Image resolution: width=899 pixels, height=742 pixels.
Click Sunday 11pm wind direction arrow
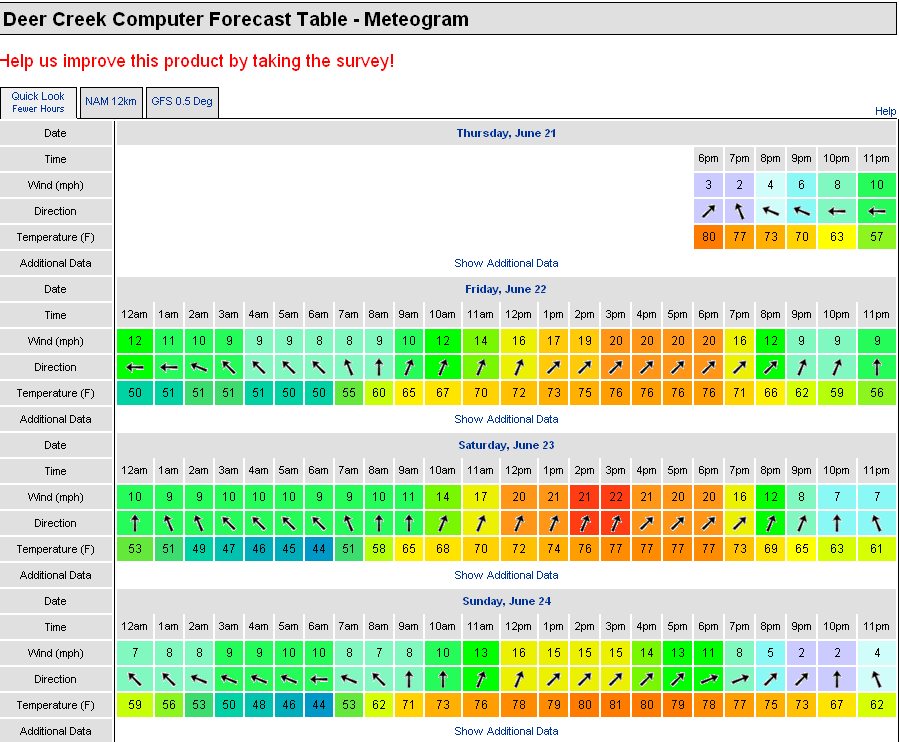coord(876,679)
